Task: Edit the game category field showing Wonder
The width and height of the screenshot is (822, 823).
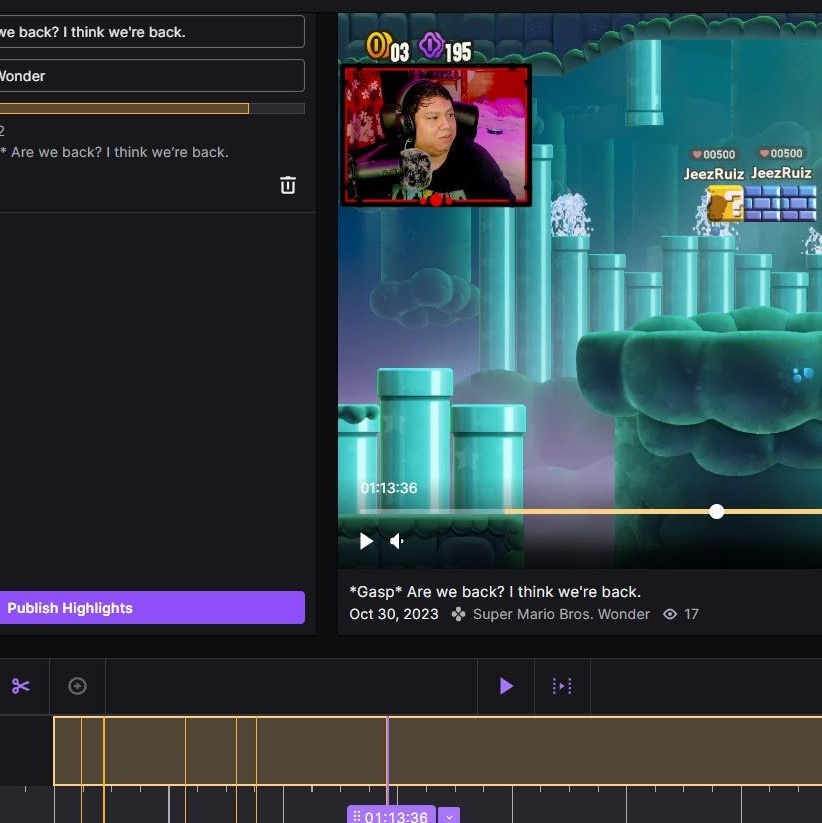Action: 152,76
